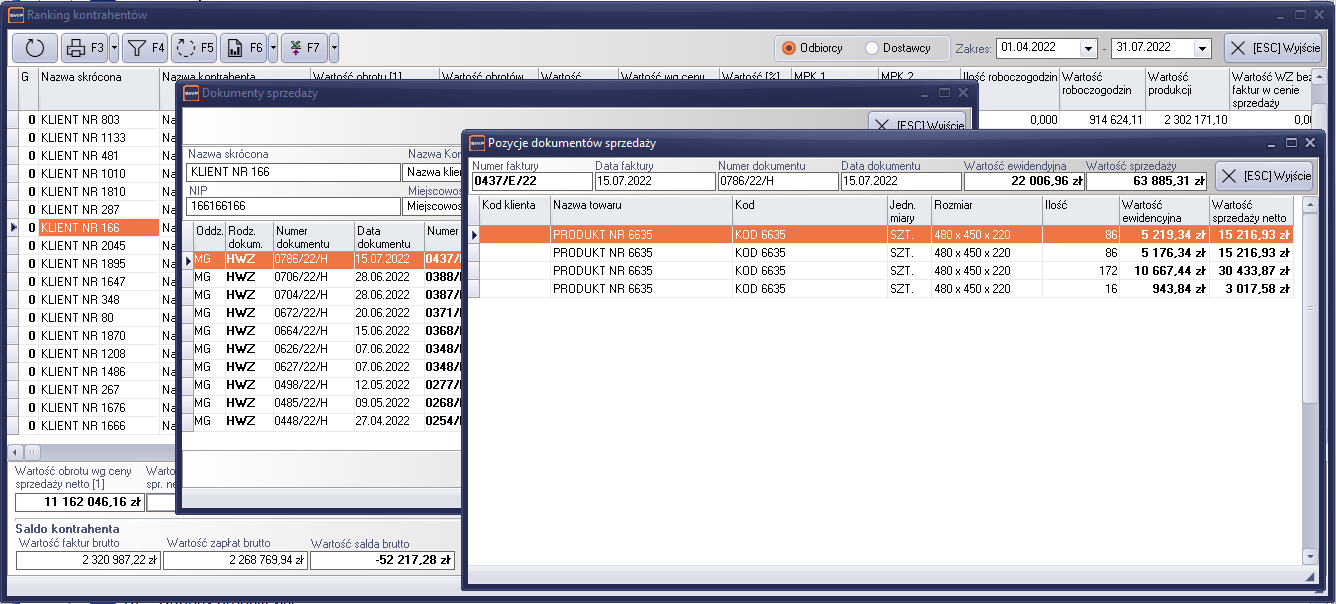This screenshot has height=604, width=1336.
Task: Click the resize grip in the Pozycje window corner
Action: tap(1310, 577)
